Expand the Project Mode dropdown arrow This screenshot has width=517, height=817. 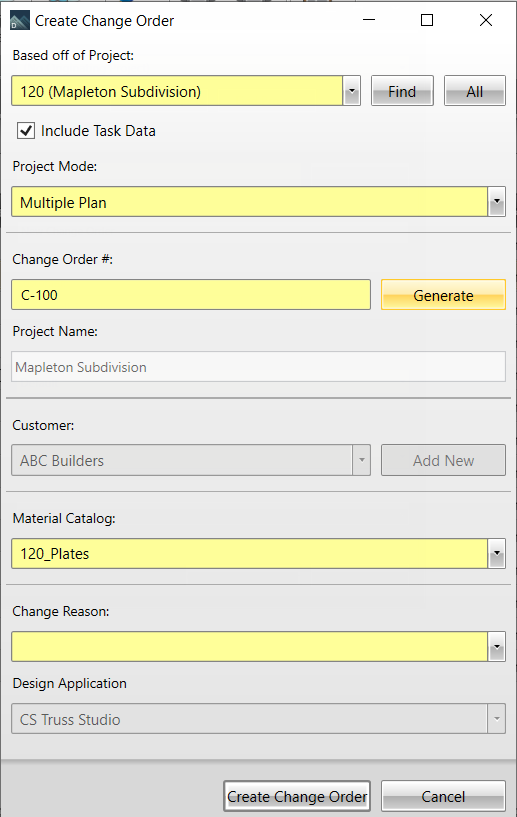497,202
